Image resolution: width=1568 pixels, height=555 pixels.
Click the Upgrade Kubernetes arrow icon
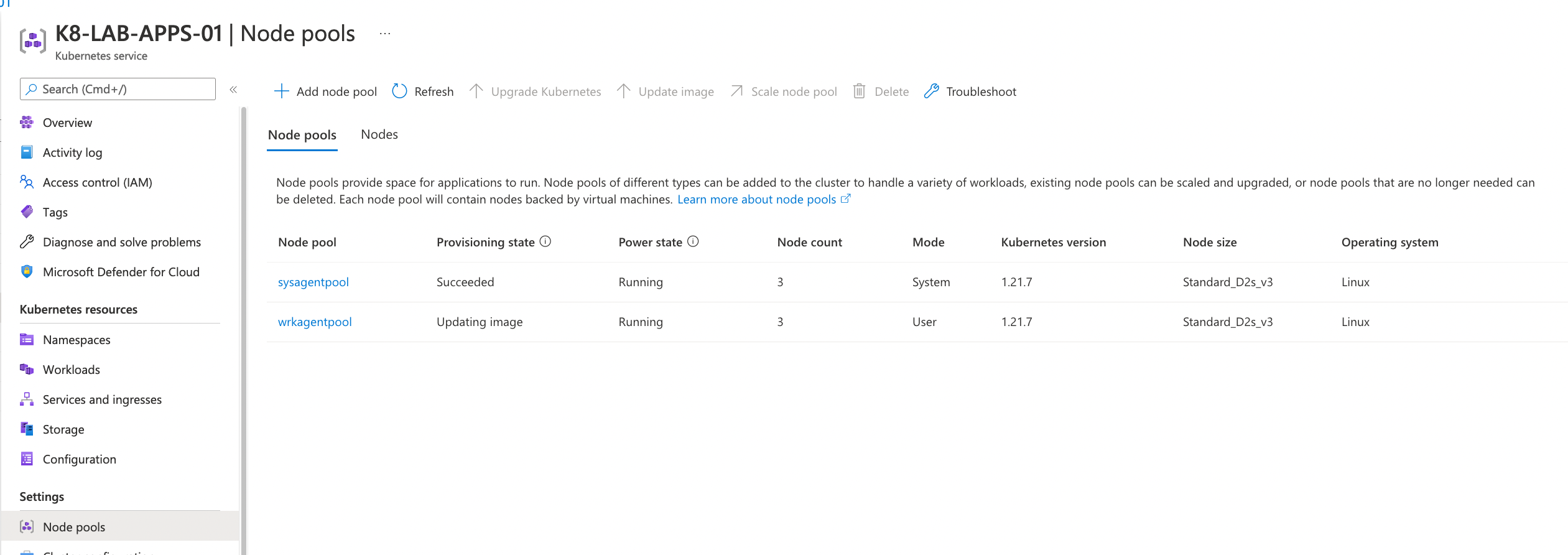point(476,91)
